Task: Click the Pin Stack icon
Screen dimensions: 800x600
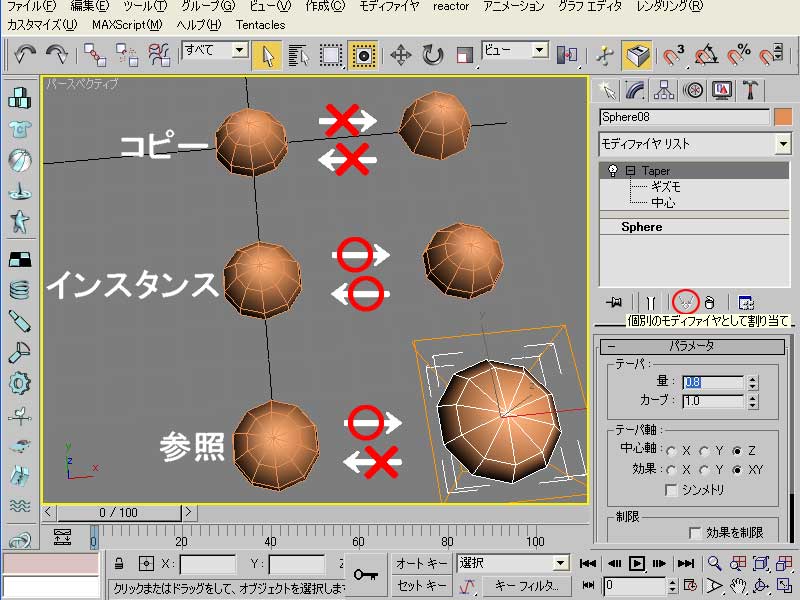Action: click(x=614, y=301)
